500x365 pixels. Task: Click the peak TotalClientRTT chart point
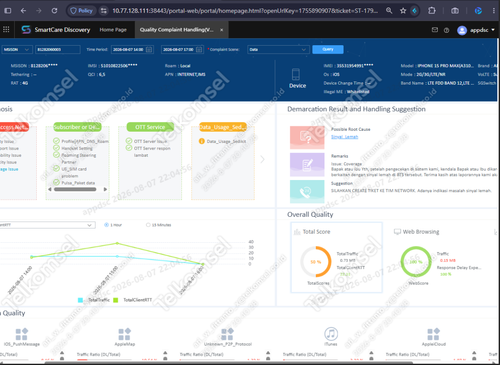pyautogui.click(x=117, y=243)
